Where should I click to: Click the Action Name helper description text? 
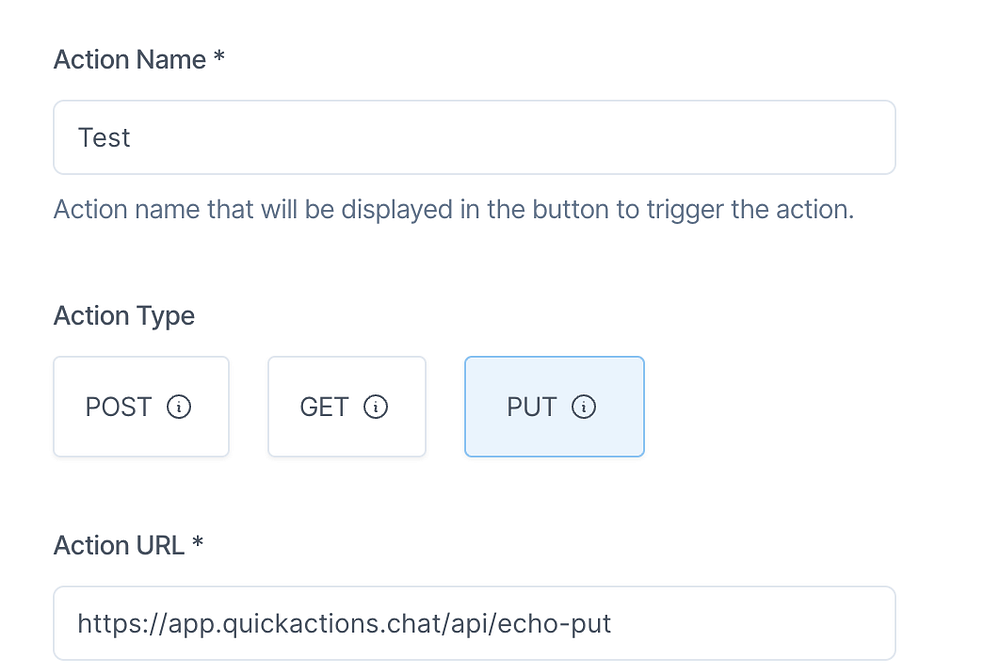(453, 211)
